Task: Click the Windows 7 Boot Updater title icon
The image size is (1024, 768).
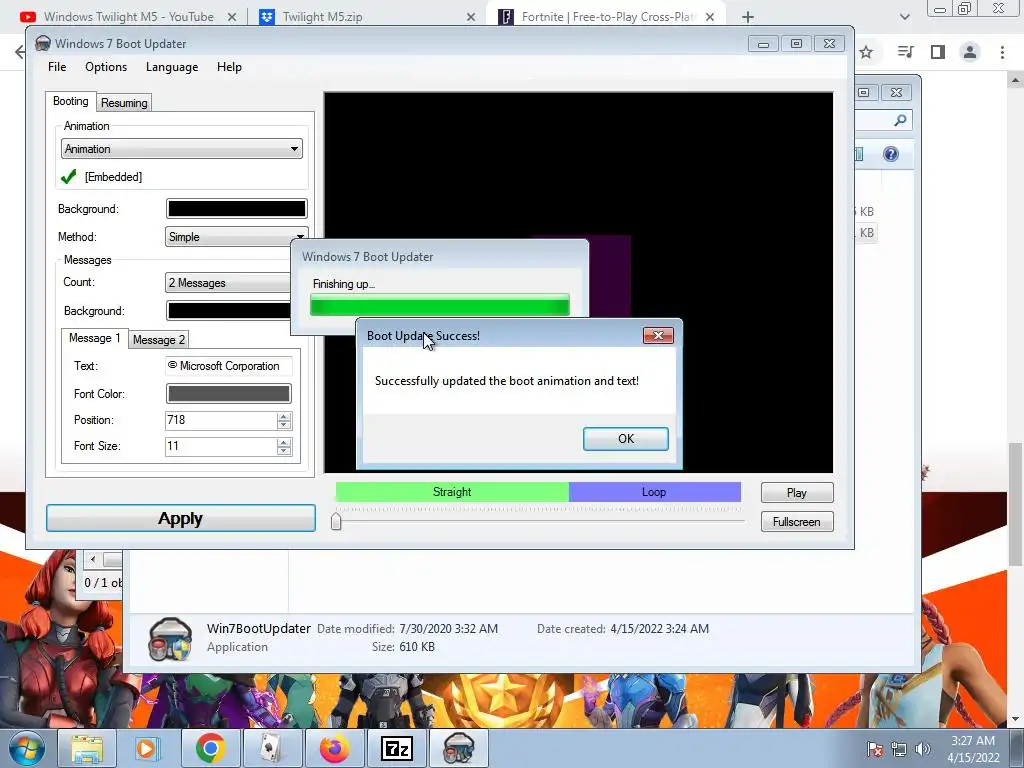Action: (x=43, y=43)
